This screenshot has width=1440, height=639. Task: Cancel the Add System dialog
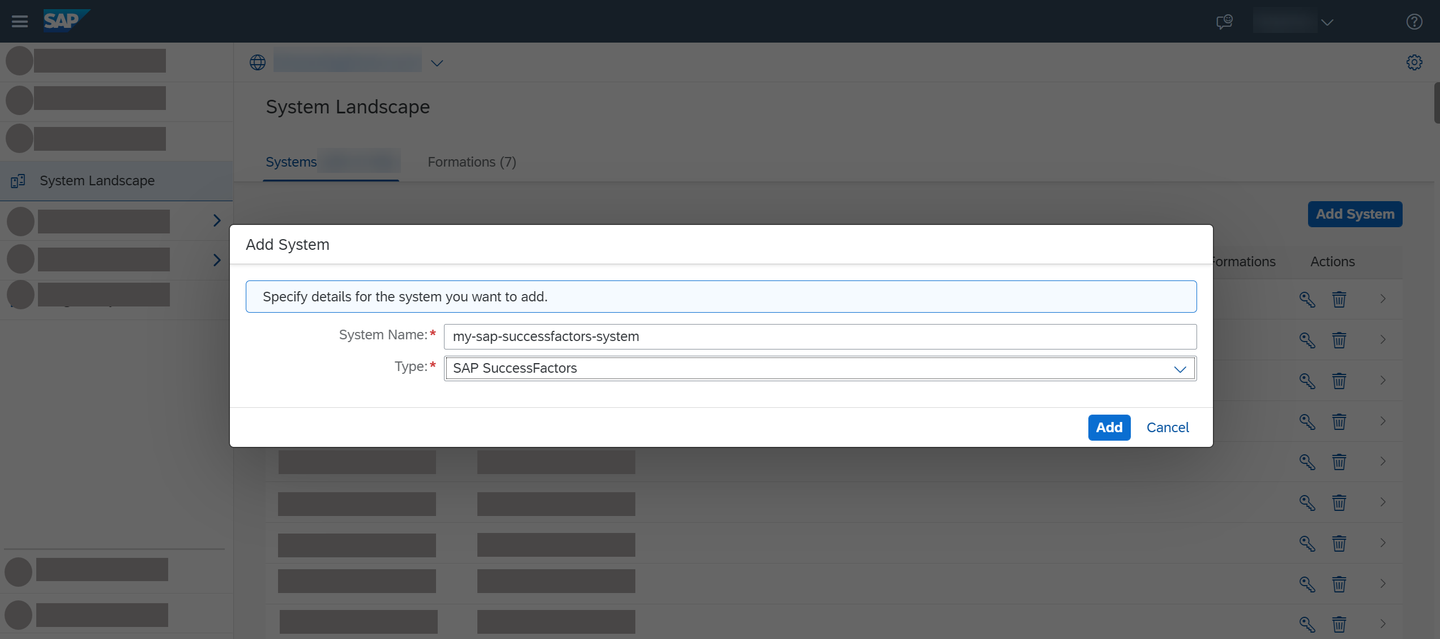pos(1167,427)
